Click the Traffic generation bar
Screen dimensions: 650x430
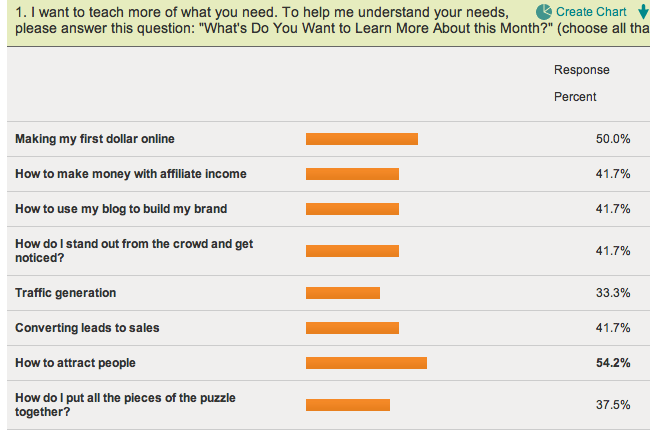coord(343,293)
